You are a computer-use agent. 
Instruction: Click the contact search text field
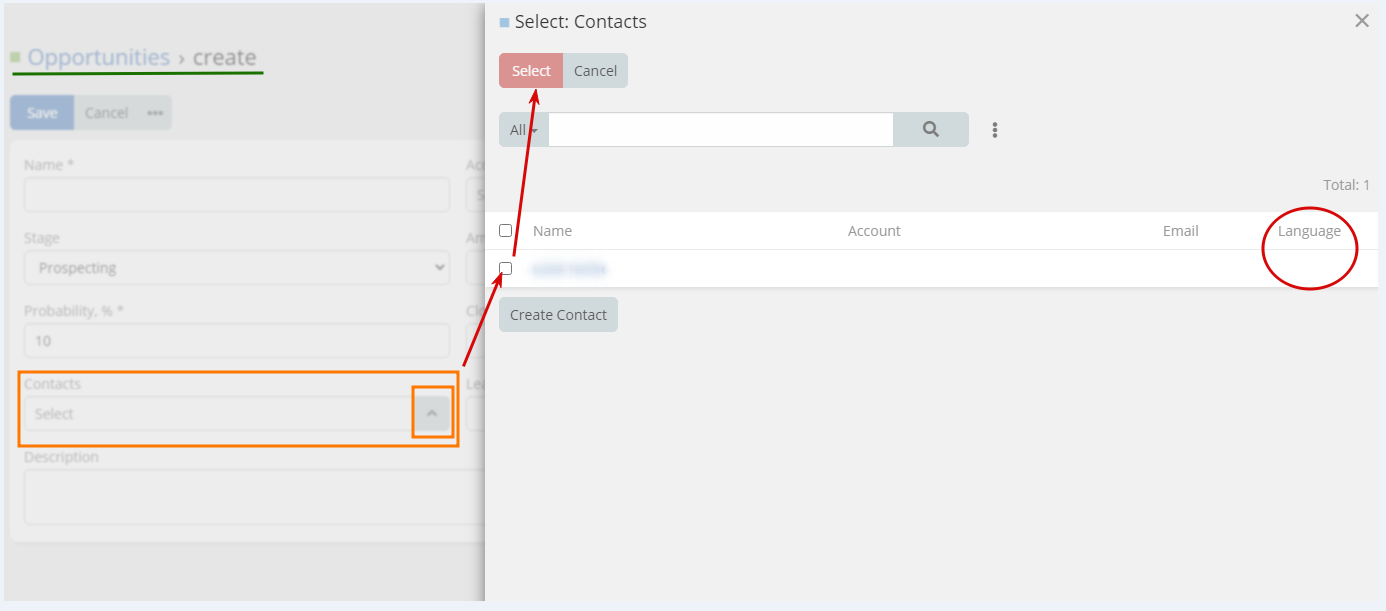720,130
